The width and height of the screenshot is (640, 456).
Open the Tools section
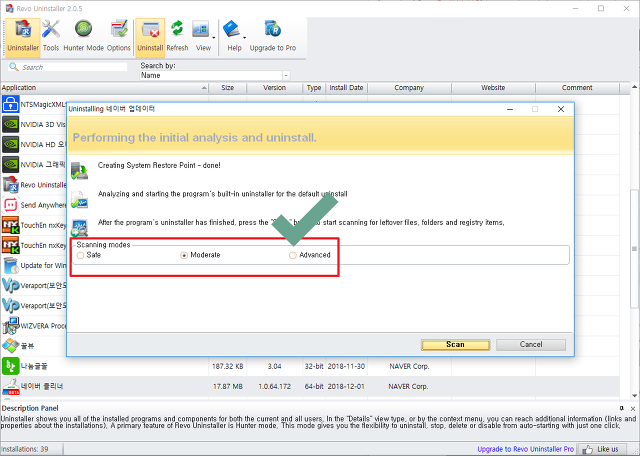coord(51,37)
